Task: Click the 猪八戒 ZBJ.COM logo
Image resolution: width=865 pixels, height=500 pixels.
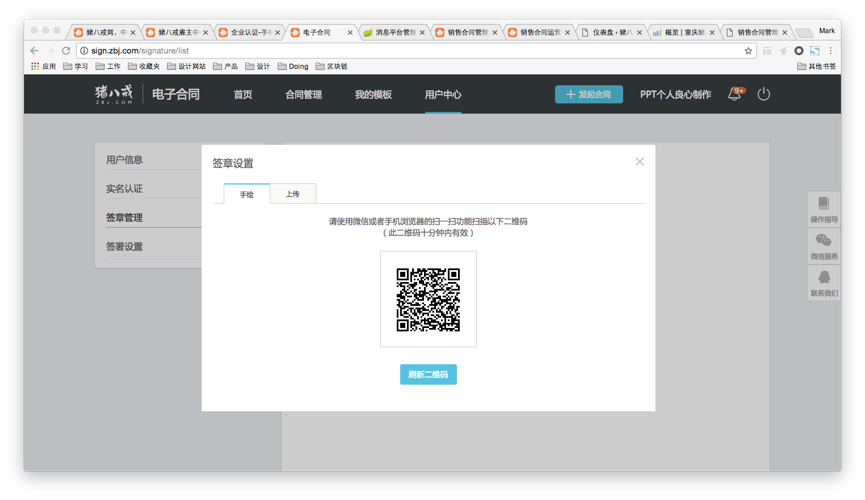Action: tap(114, 94)
